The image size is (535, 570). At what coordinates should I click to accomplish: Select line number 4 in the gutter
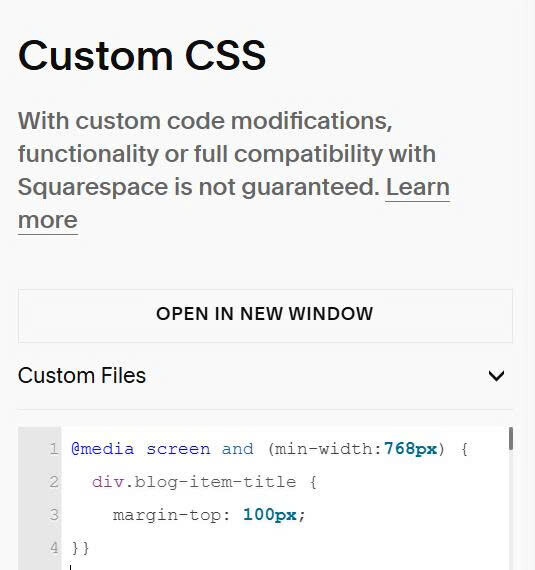(x=54, y=547)
